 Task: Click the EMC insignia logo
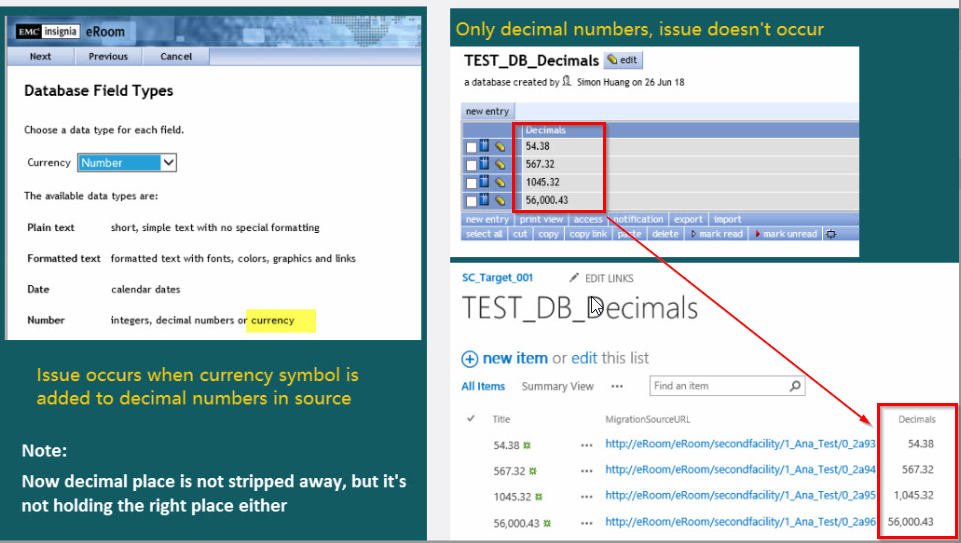coord(48,31)
